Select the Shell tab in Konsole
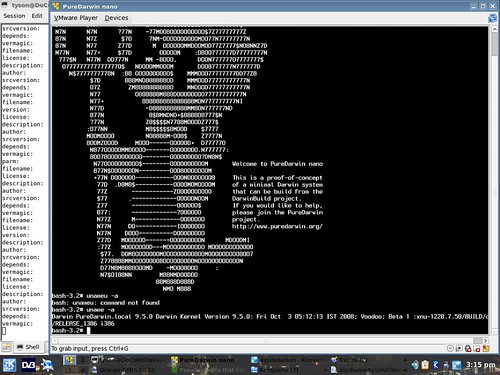Screen dimensions: 500x375 click(29, 347)
